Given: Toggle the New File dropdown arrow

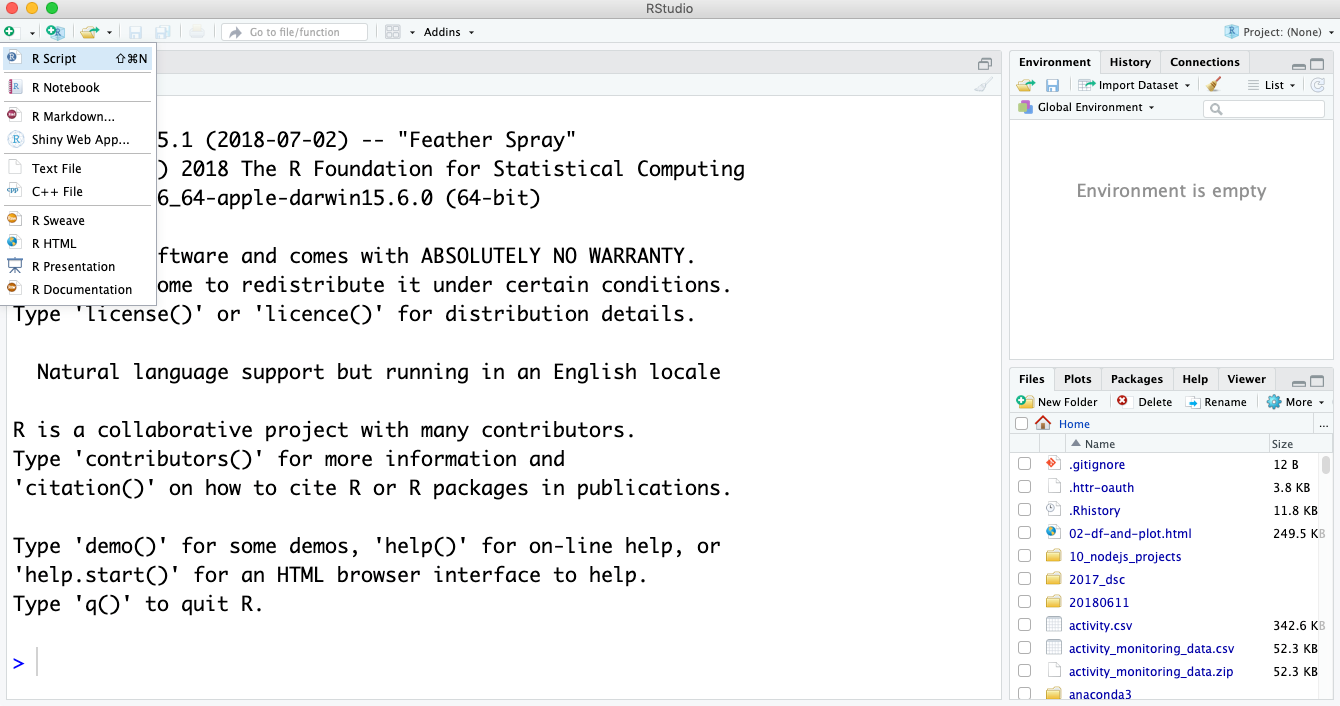Looking at the screenshot, I should click(31, 33).
